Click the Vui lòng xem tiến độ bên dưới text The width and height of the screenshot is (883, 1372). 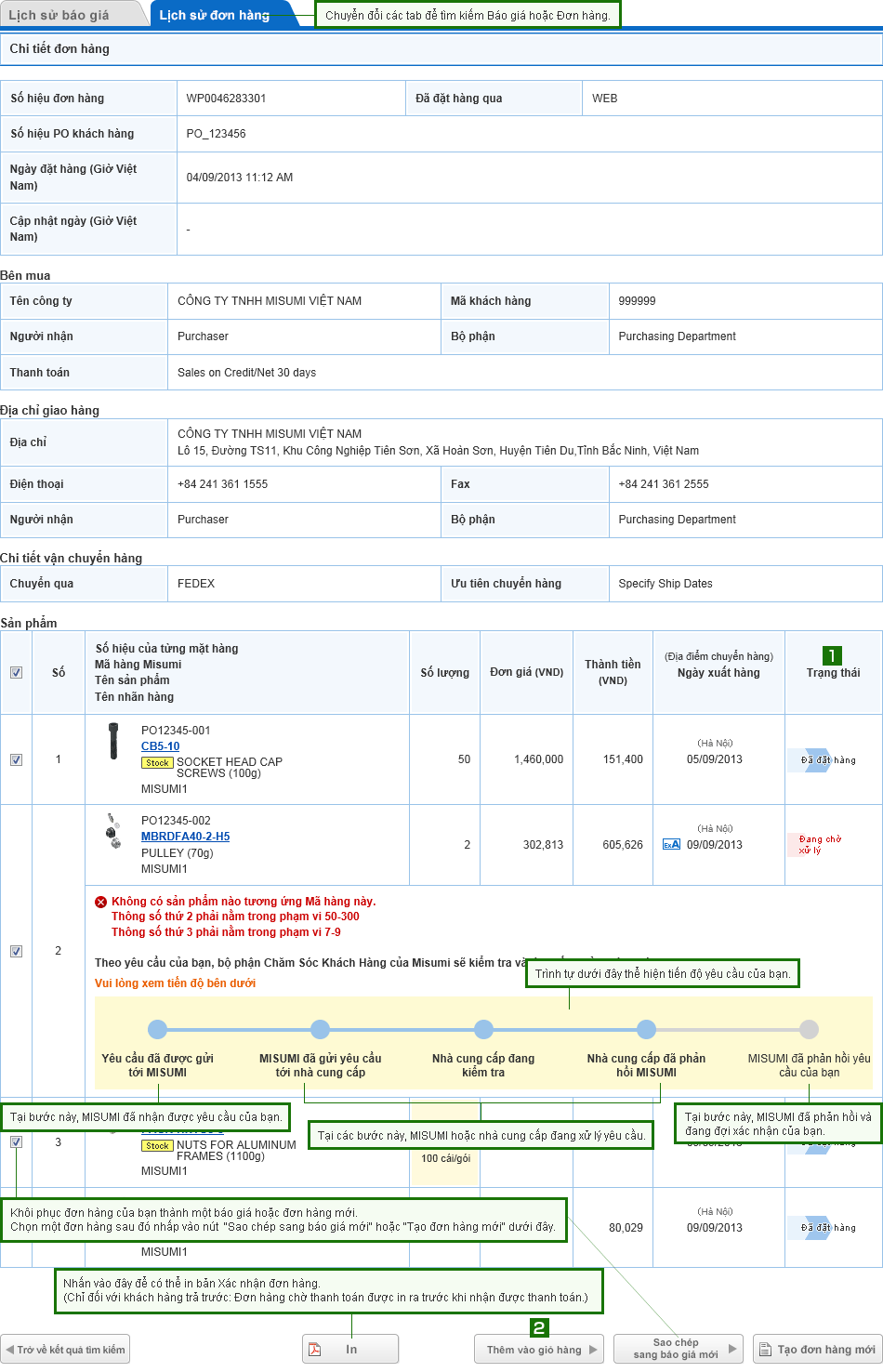(x=175, y=983)
